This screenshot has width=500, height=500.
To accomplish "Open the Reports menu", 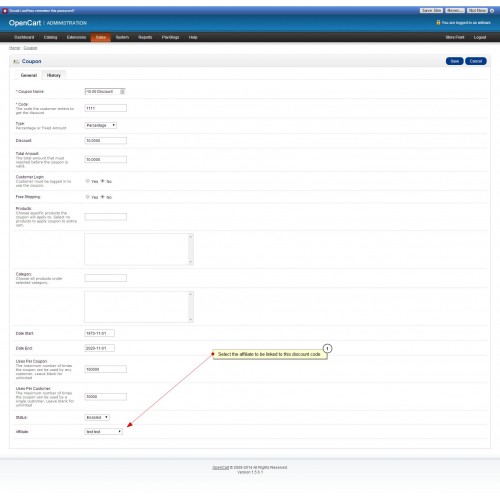I will pos(145,37).
